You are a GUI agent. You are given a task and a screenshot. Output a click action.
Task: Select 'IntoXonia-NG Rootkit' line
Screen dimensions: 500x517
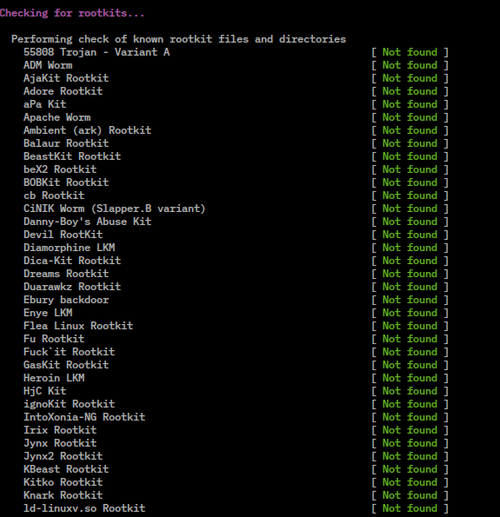click(84, 417)
